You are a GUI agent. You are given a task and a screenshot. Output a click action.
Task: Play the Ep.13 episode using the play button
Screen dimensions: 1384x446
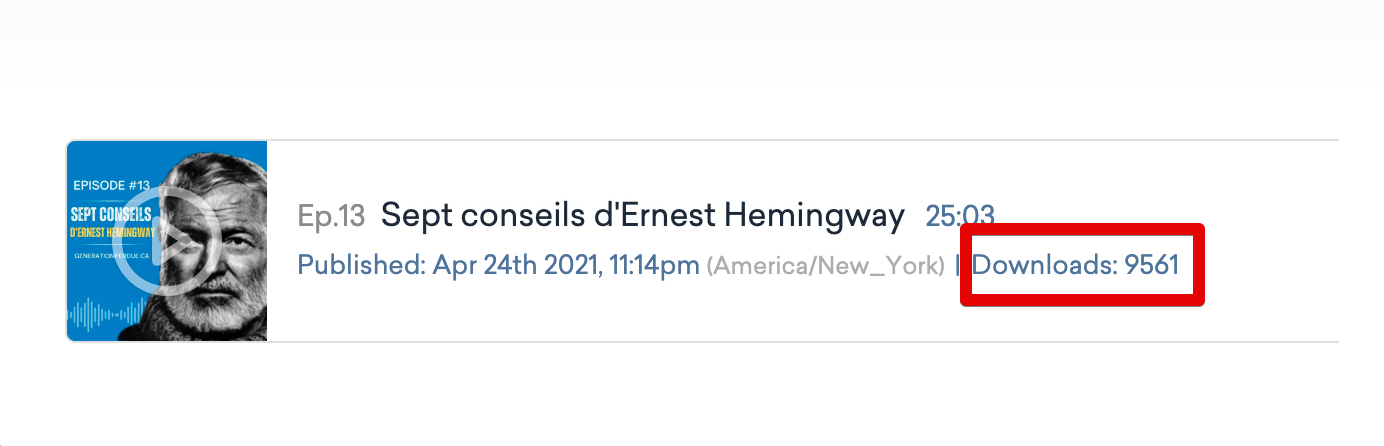click(153, 241)
